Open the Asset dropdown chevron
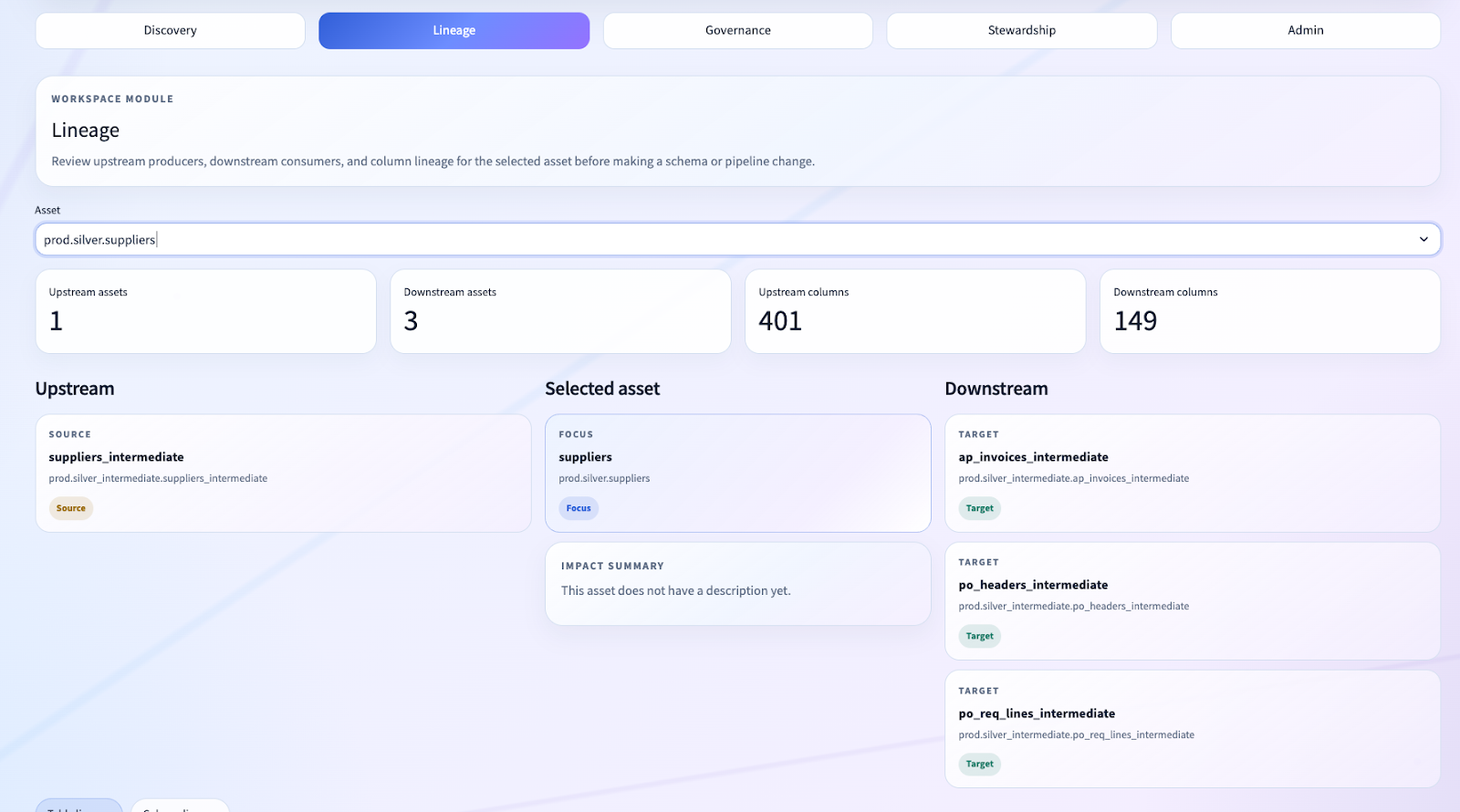 (x=1423, y=239)
